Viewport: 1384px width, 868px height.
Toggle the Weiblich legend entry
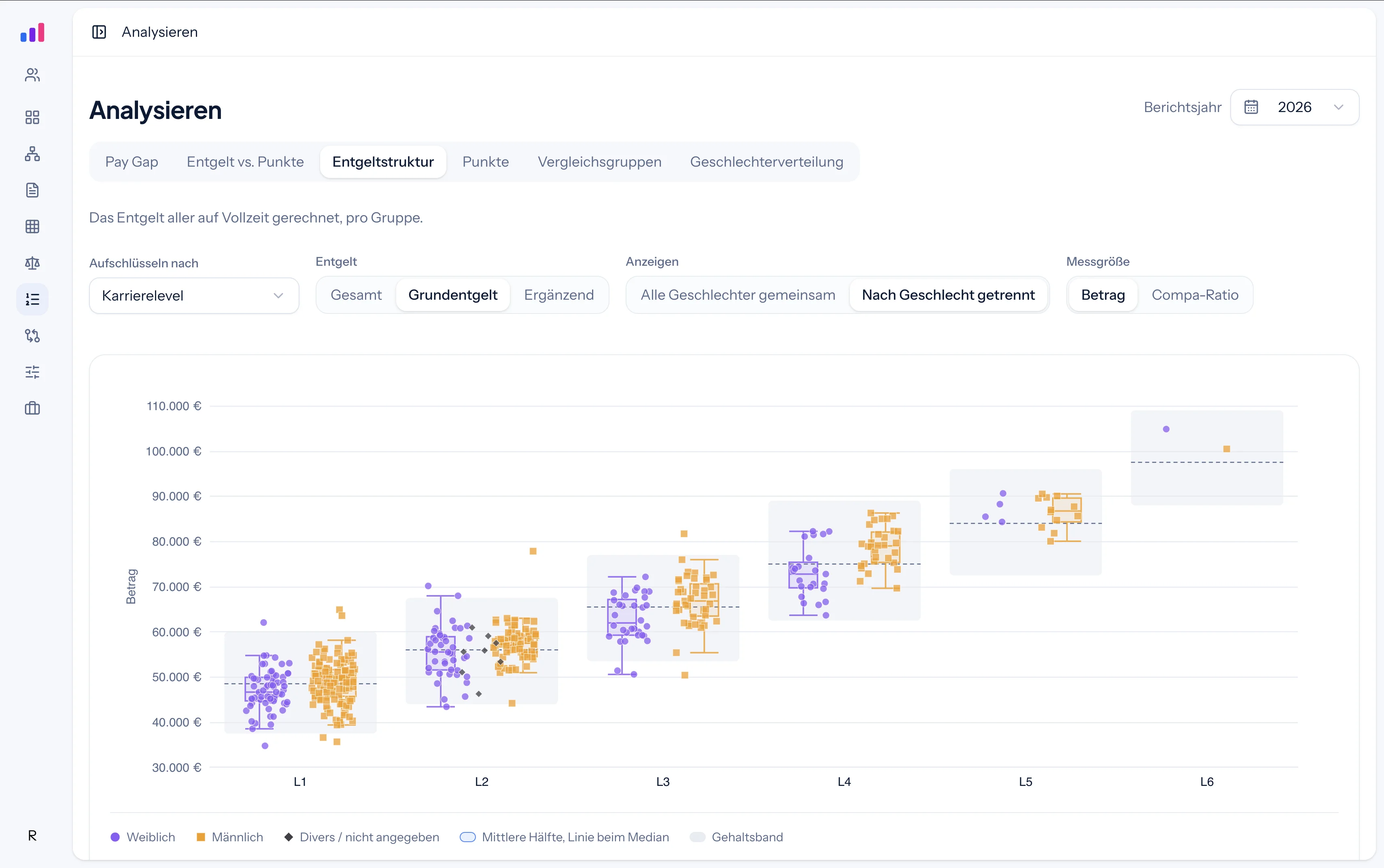click(x=142, y=837)
